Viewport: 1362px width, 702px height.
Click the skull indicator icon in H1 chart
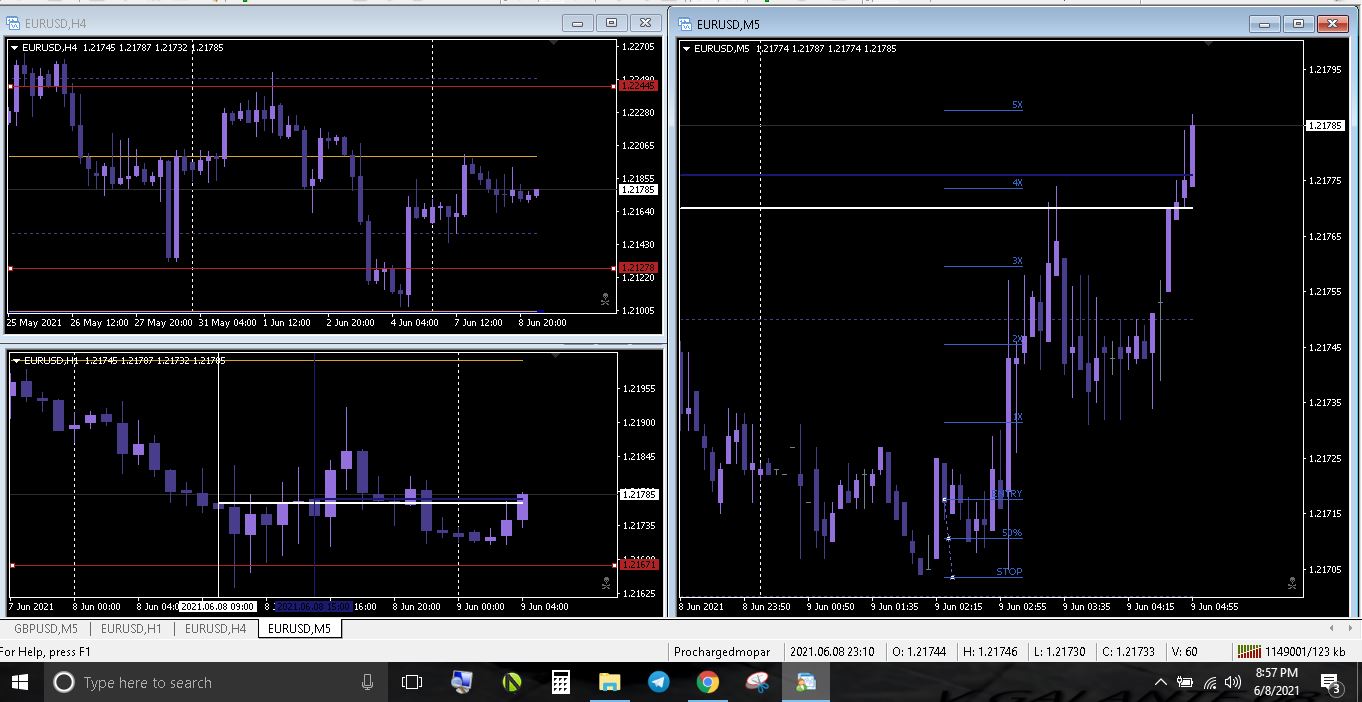(605, 583)
